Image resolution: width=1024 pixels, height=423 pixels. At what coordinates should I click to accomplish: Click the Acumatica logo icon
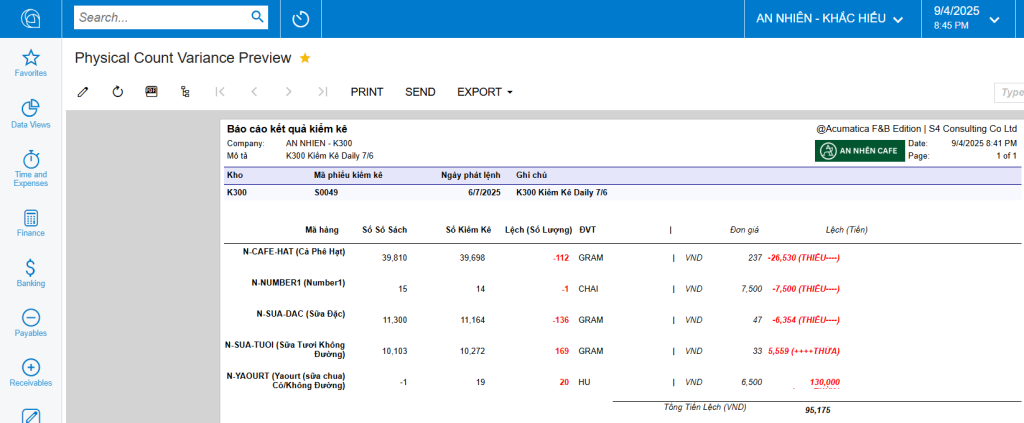click(x=31, y=18)
